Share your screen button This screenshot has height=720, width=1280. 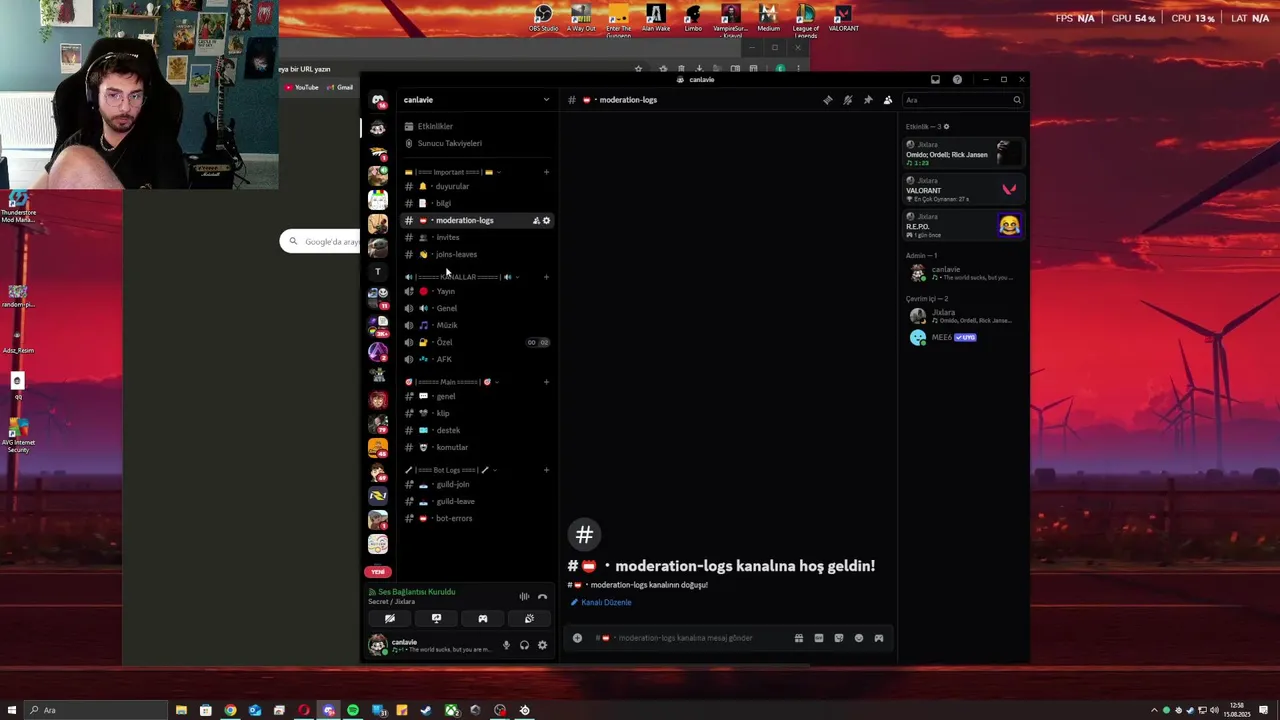436,619
